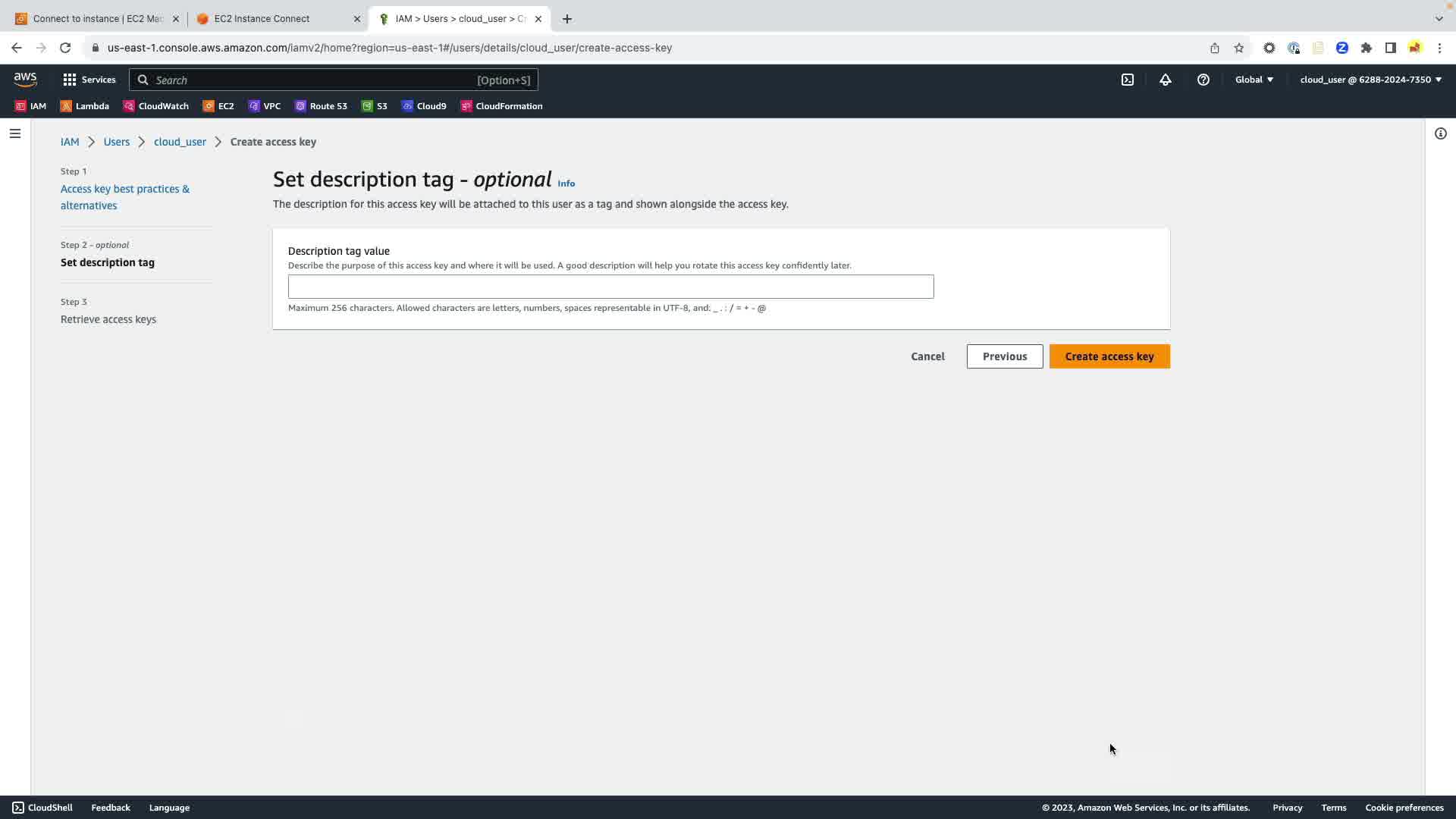Open the Users breadcrumb link
This screenshot has height=819, width=1456.
117,142
